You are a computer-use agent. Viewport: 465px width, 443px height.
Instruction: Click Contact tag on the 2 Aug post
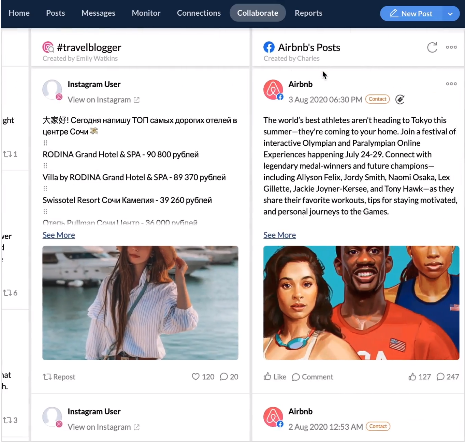coord(378,426)
